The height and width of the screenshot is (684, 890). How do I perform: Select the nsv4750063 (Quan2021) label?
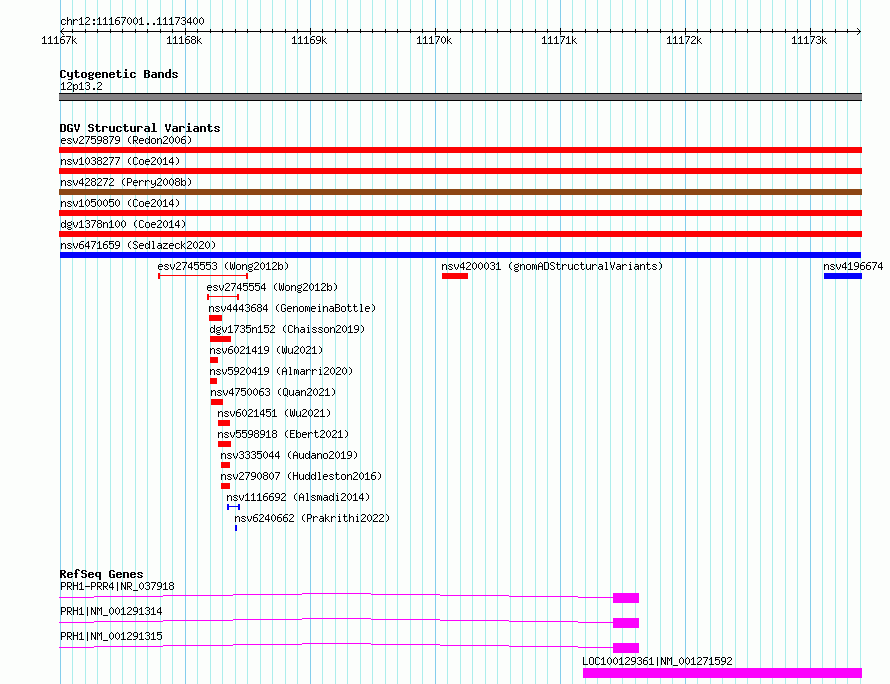pos(273,392)
